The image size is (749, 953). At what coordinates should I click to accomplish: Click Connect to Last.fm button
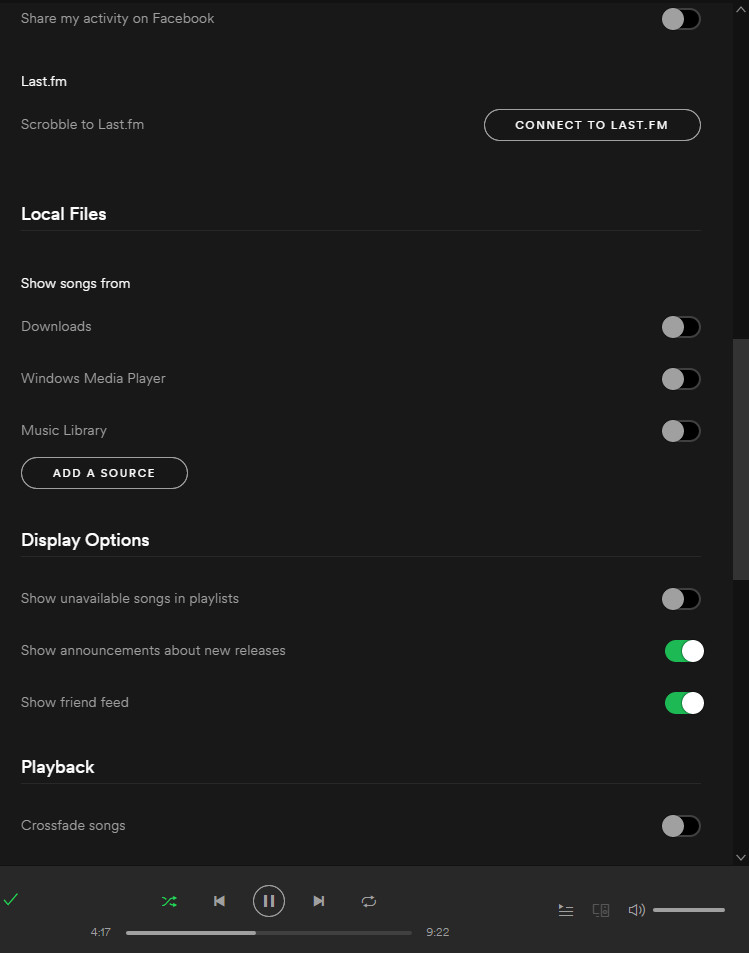(592, 125)
